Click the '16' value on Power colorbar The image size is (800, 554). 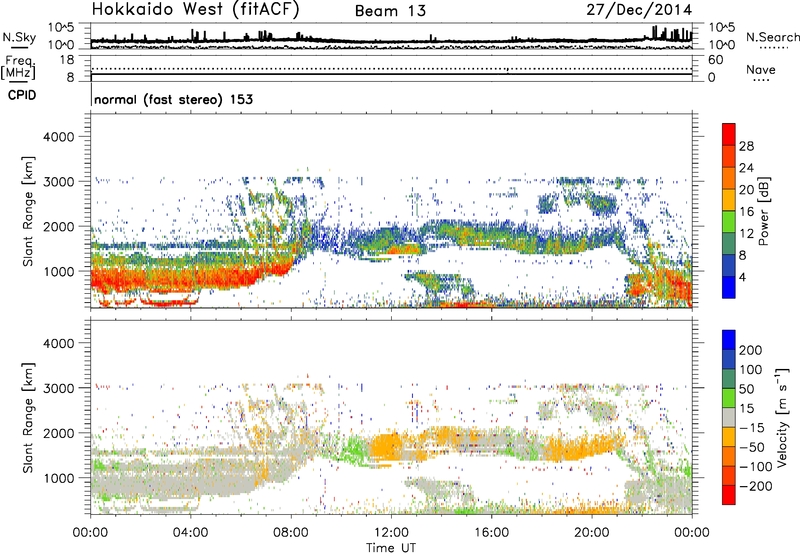(746, 212)
